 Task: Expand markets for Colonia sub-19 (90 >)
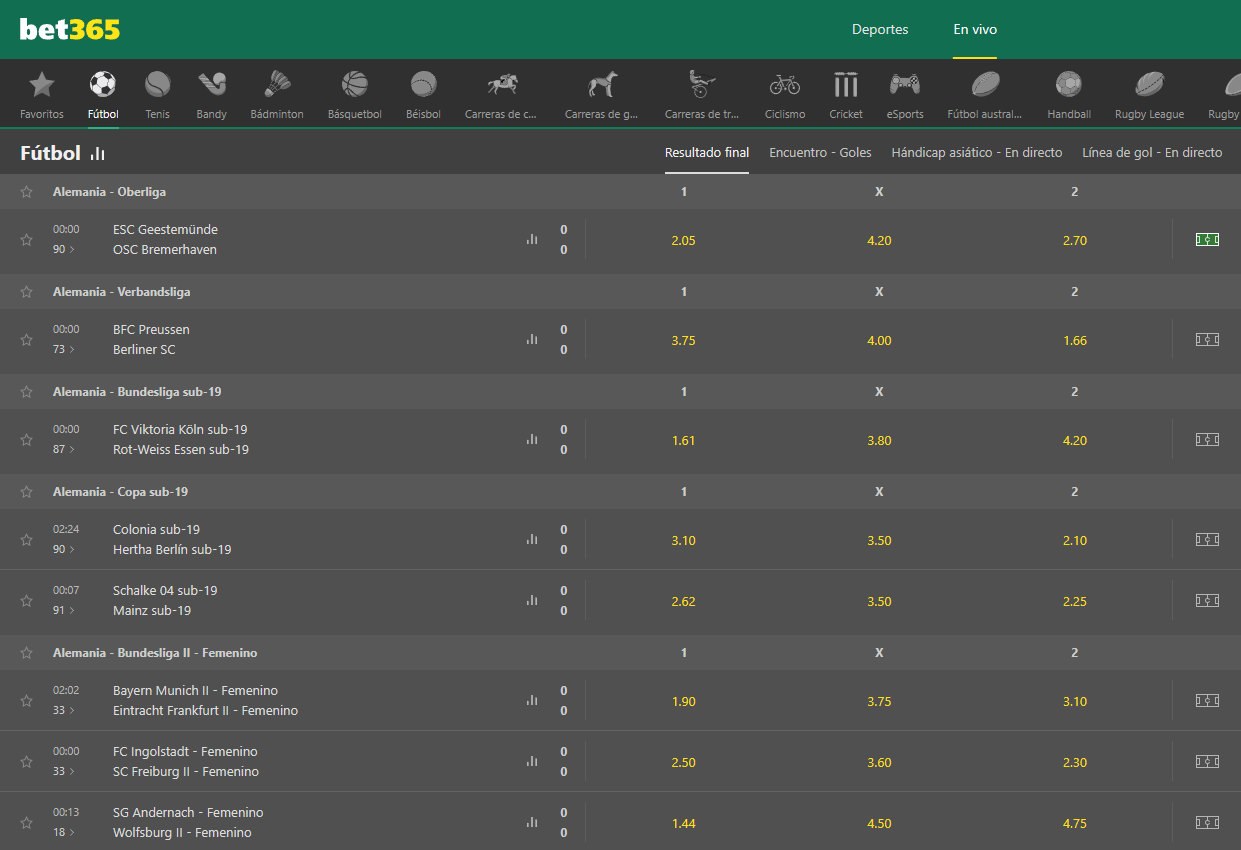64,549
